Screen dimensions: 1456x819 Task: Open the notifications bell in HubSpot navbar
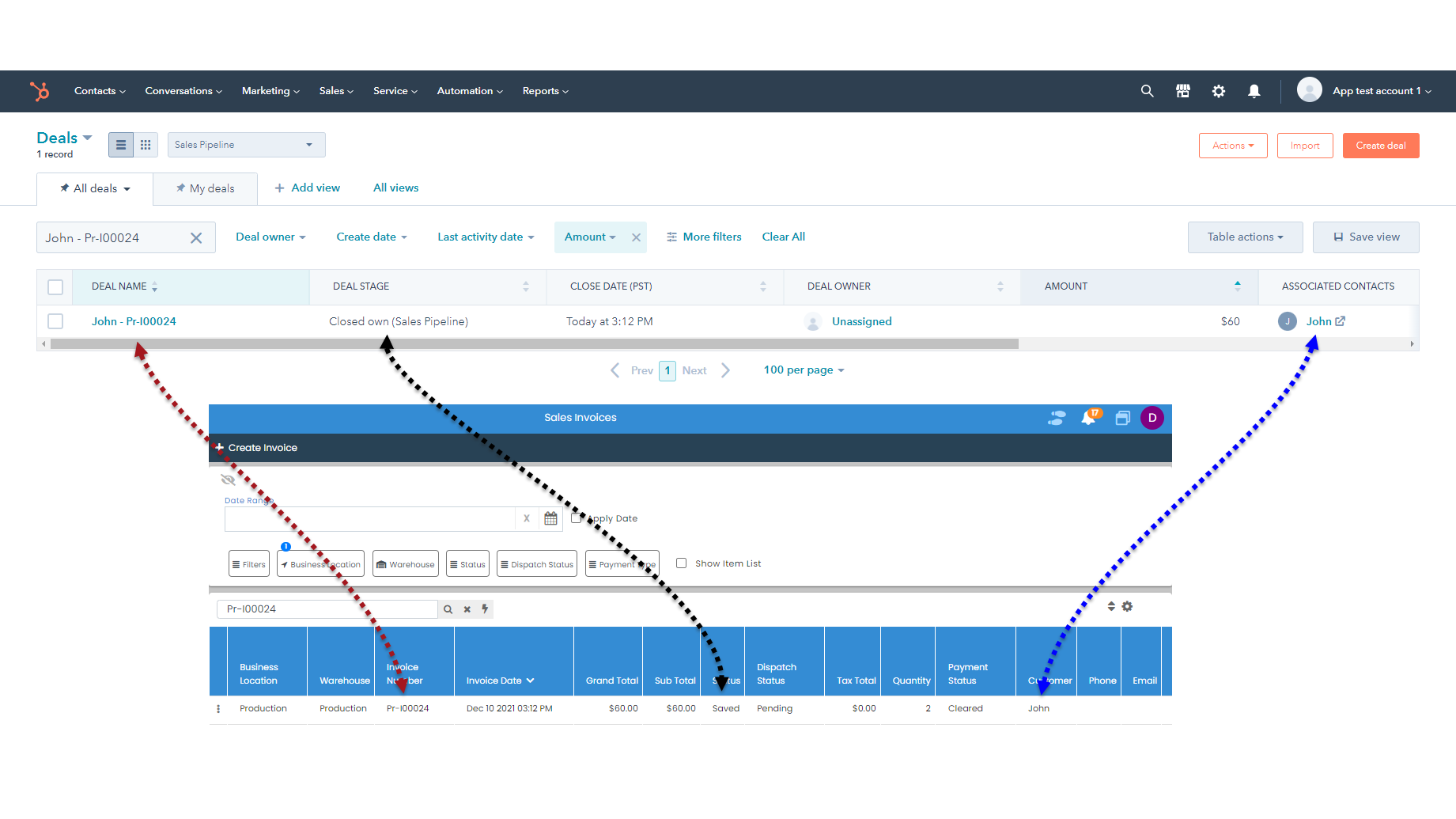click(x=1254, y=91)
